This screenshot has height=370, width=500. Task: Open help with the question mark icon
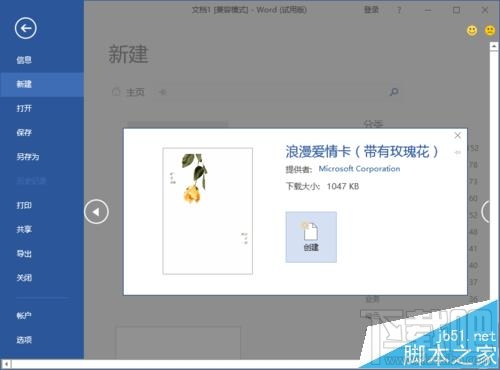pyautogui.click(x=399, y=10)
